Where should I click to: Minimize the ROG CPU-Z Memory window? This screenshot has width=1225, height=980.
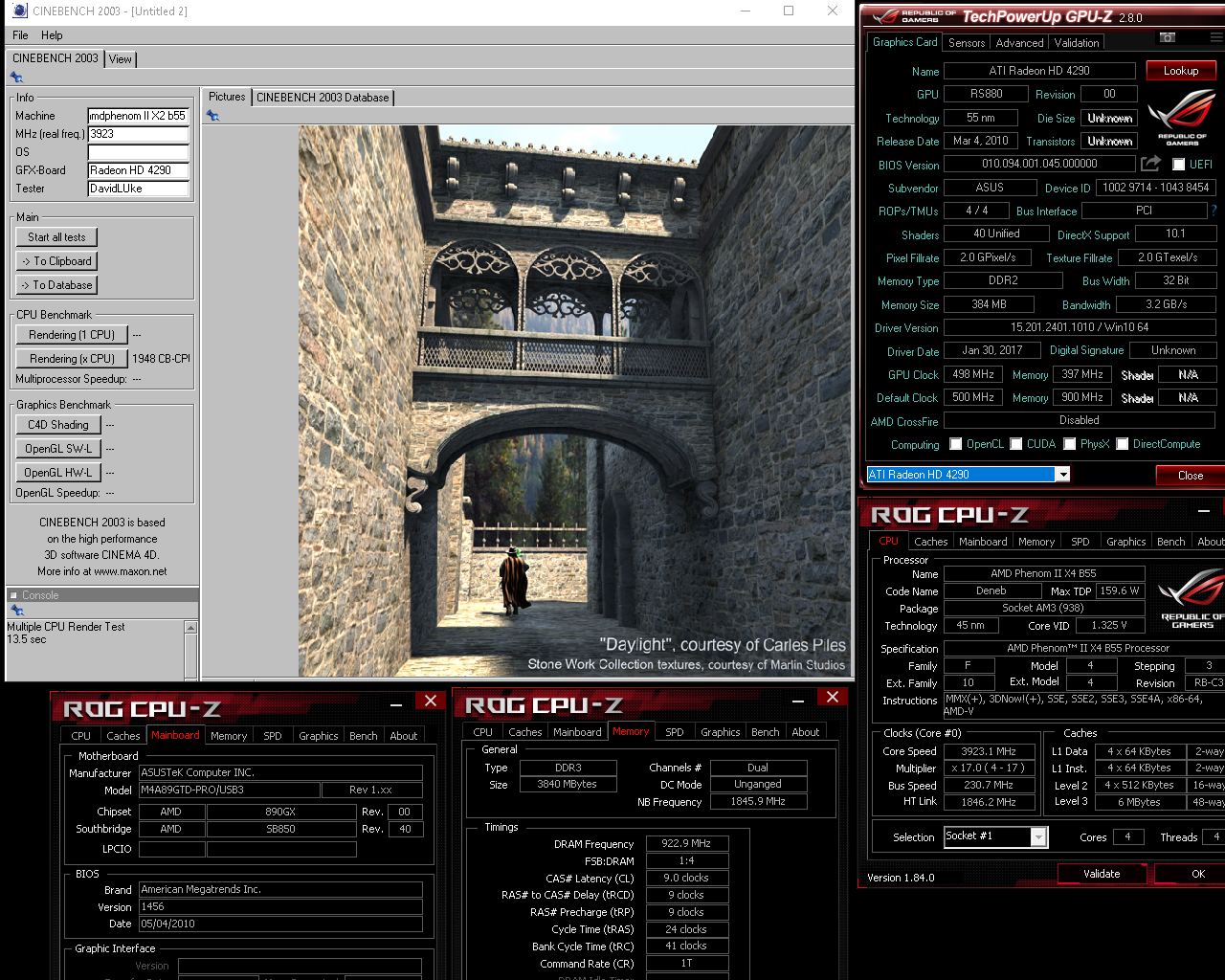(x=797, y=701)
